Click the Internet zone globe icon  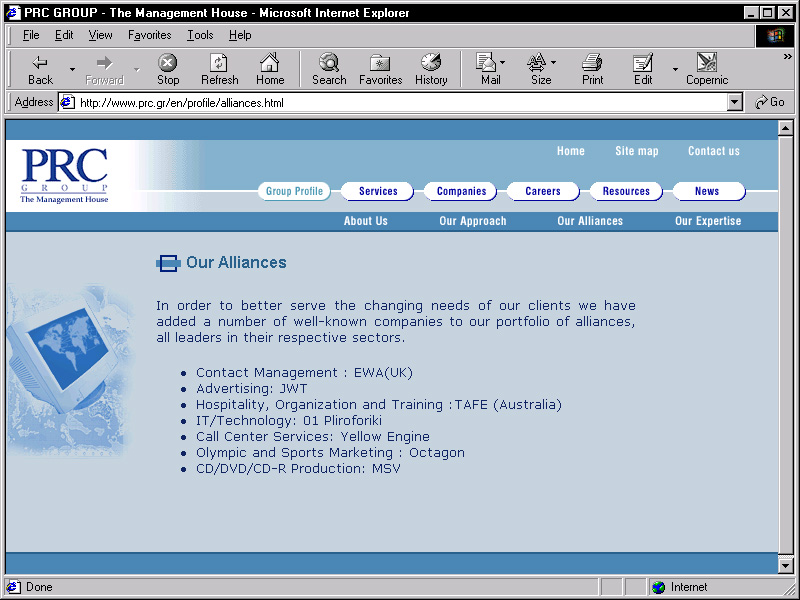click(x=659, y=587)
